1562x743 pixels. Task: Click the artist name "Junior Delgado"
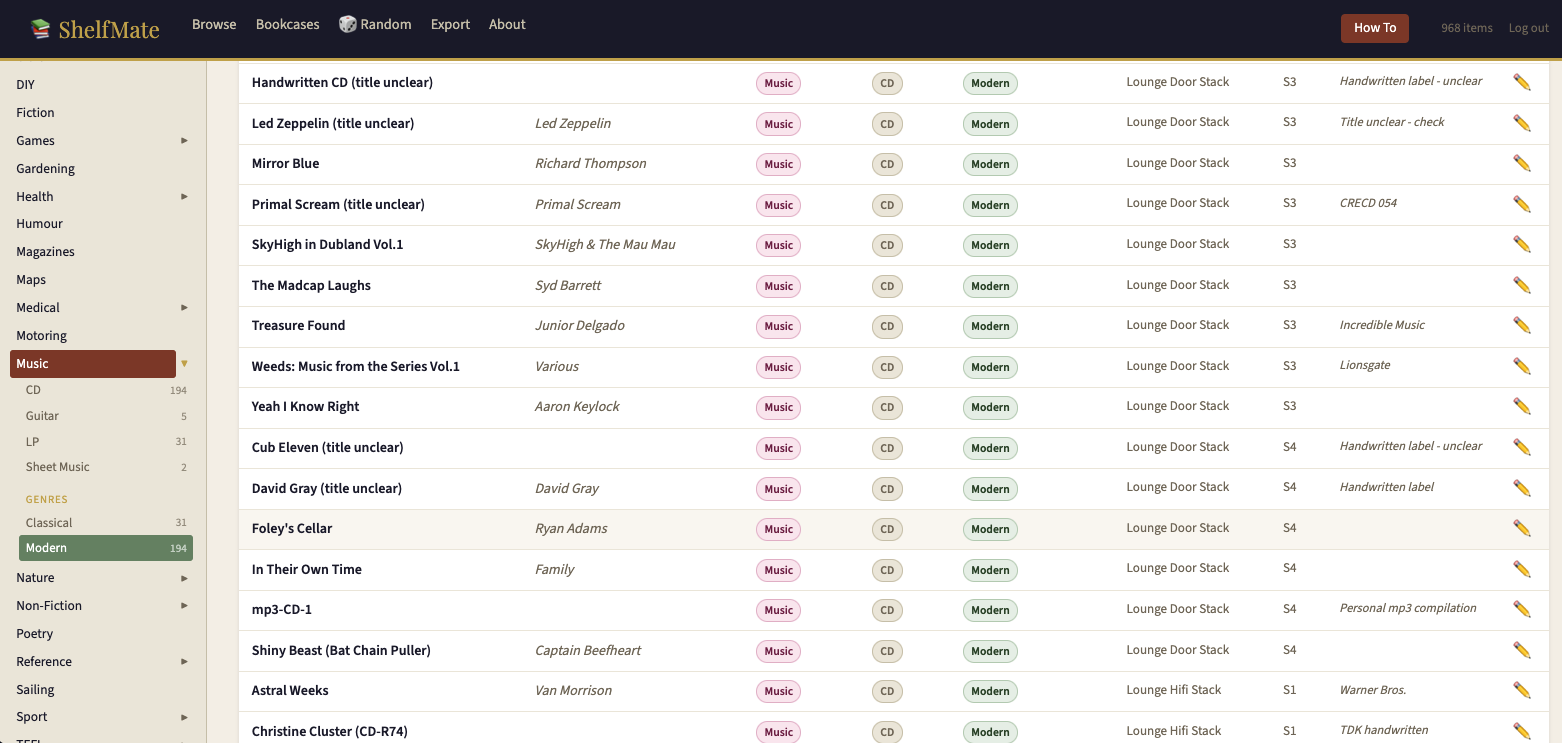pyautogui.click(x=580, y=325)
